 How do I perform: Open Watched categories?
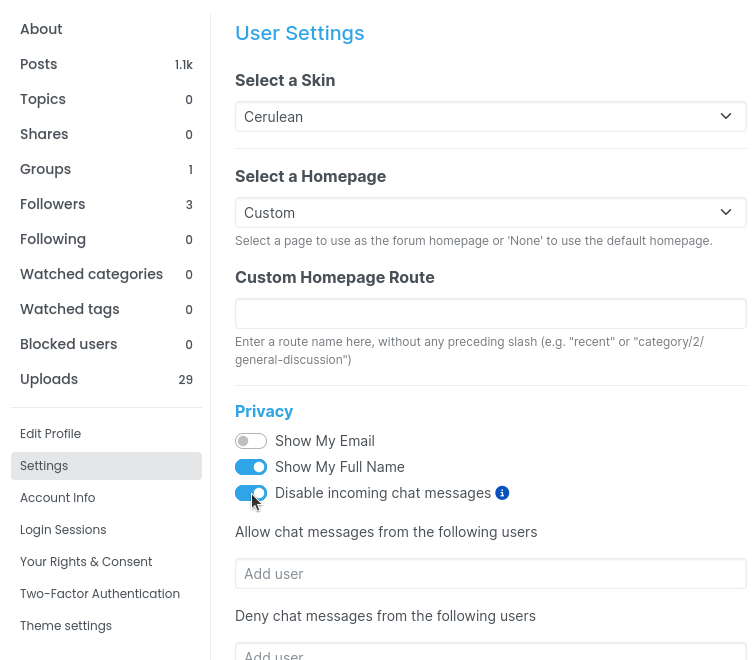point(91,274)
